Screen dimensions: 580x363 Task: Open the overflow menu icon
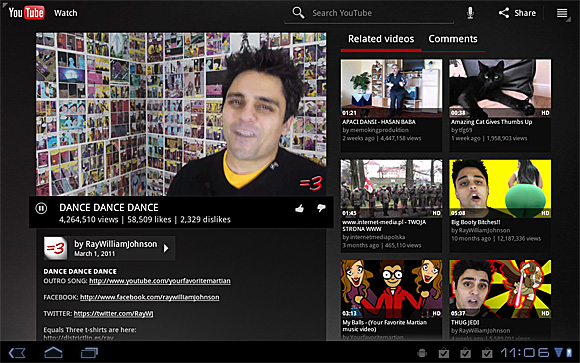(562, 13)
